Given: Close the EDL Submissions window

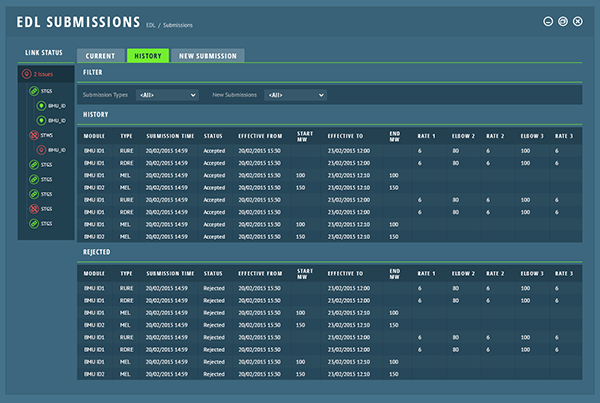Looking at the screenshot, I should (x=578, y=21).
